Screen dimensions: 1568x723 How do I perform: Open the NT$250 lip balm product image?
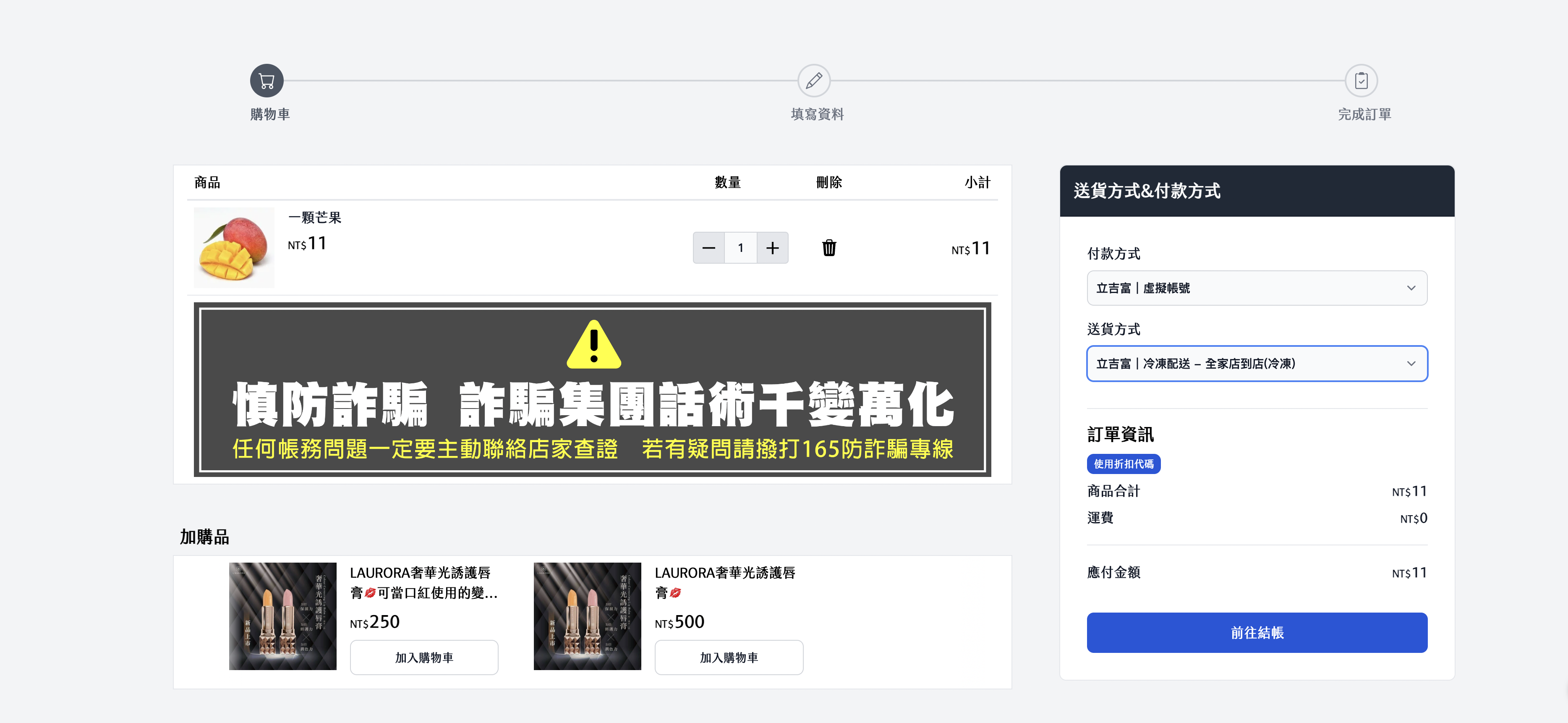point(282,616)
